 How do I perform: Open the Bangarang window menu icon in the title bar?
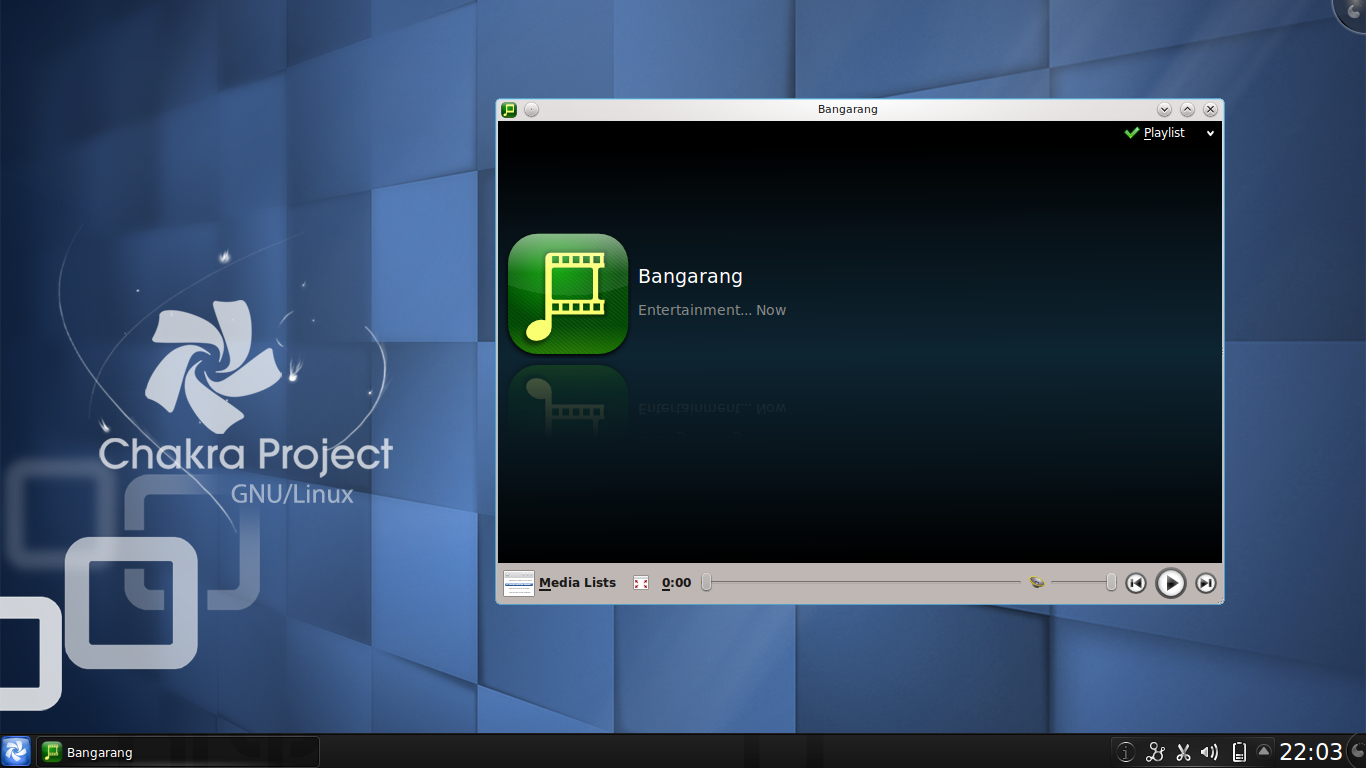(509, 110)
